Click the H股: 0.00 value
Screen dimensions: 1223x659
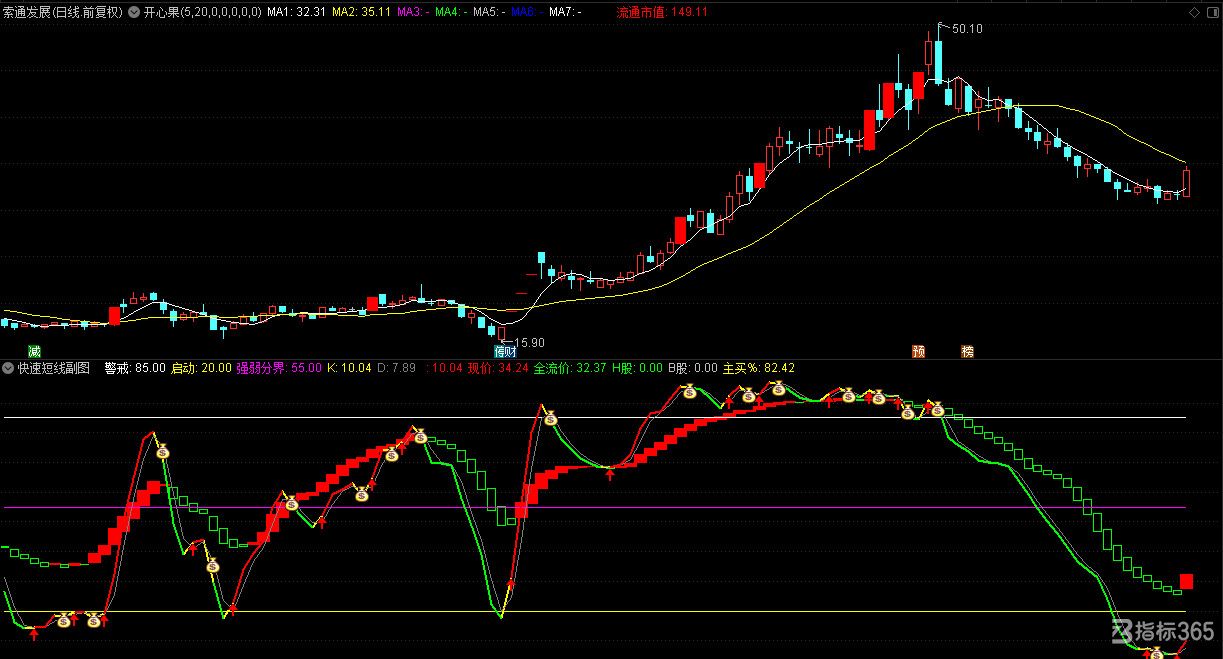tap(637, 368)
